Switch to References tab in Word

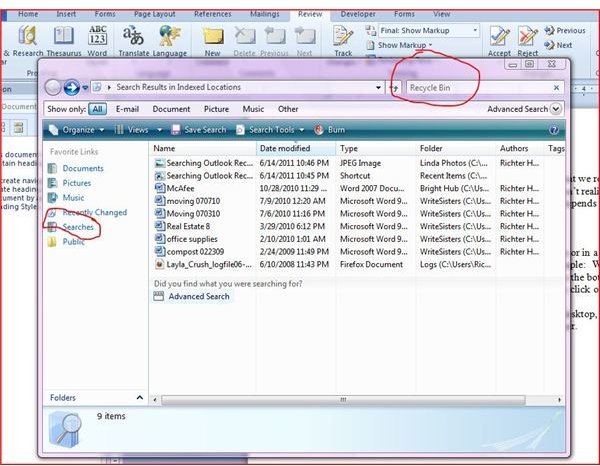click(x=212, y=14)
